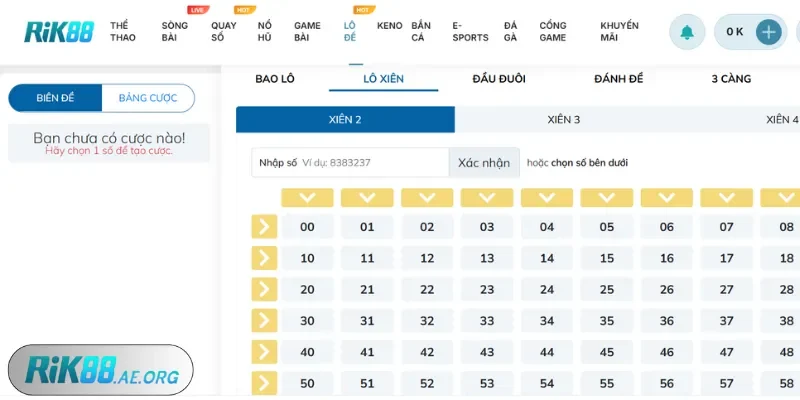800x400 pixels.
Task: Click the row arrow beside number 30
Action: (264, 321)
